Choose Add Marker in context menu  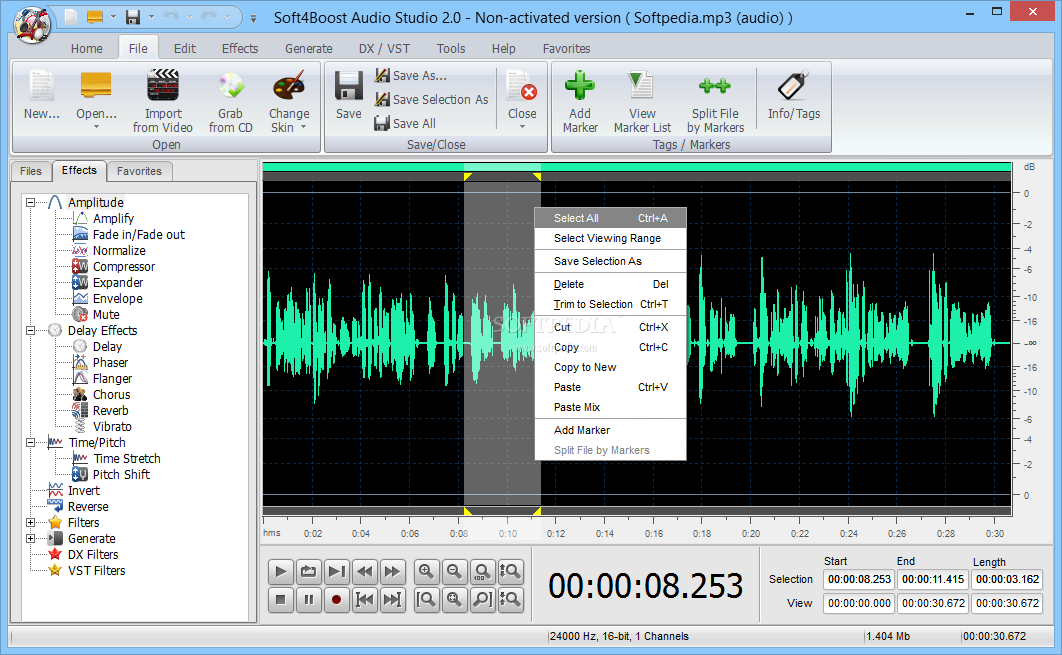pos(610,430)
